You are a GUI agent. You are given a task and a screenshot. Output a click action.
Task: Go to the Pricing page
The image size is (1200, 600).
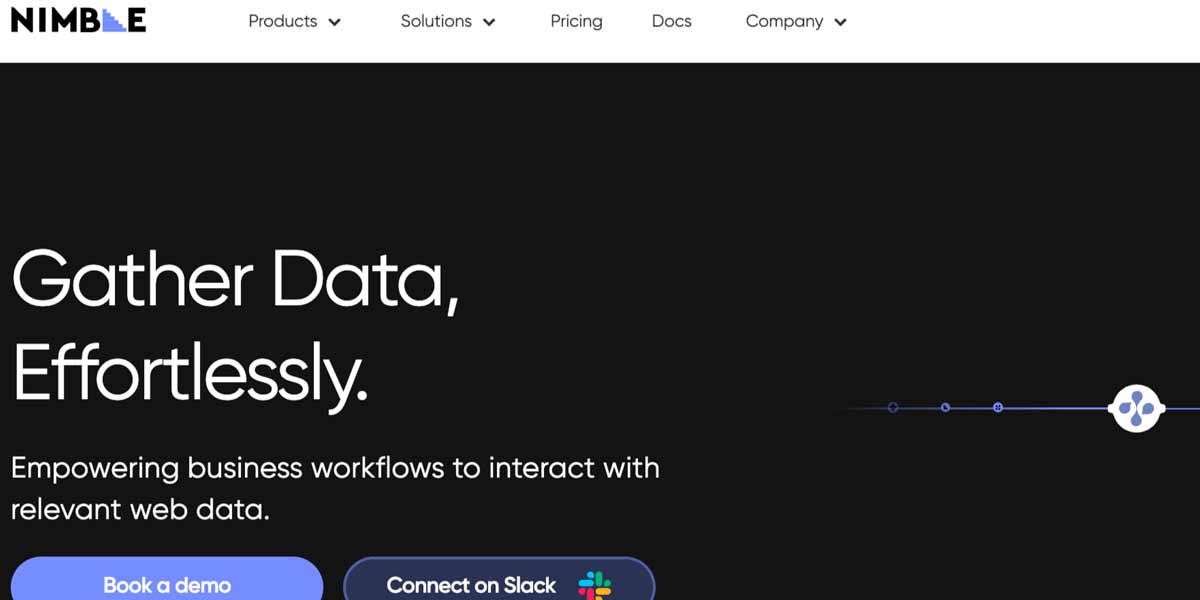point(576,21)
